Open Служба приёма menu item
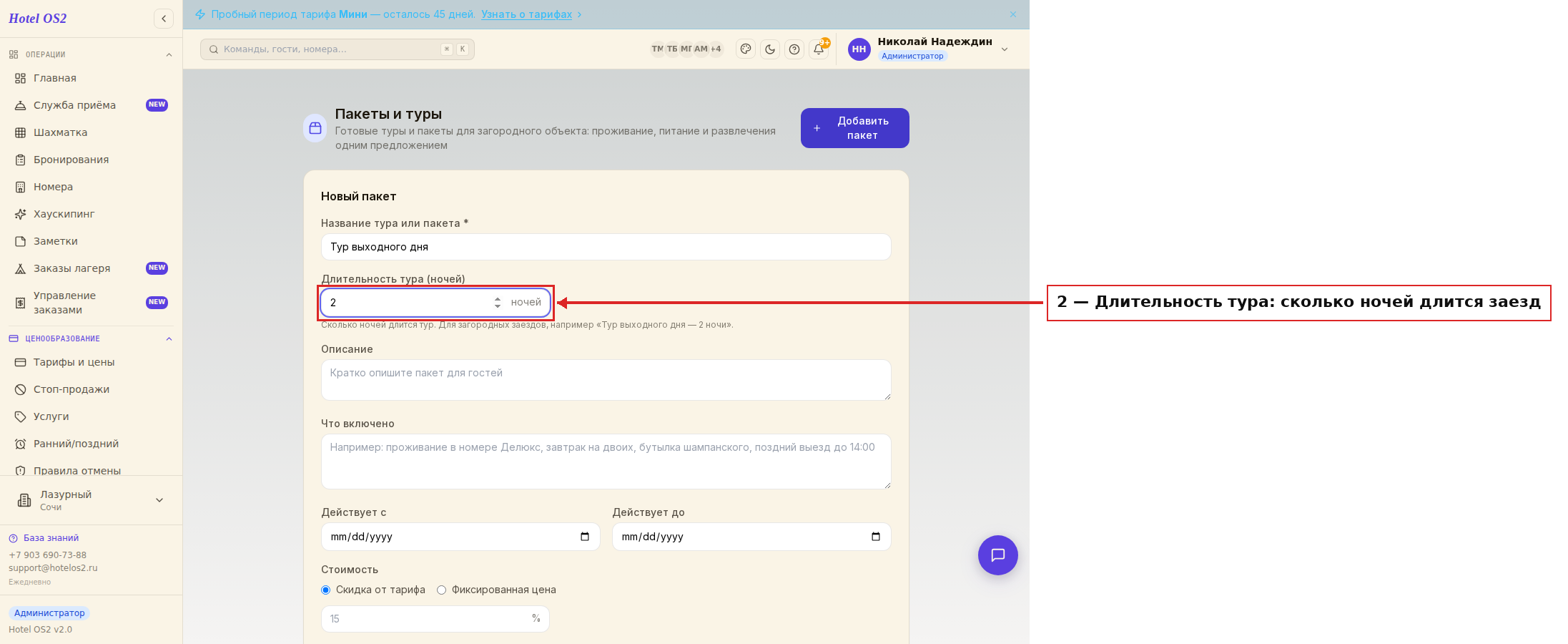The height and width of the screenshot is (644, 1568). [91, 105]
